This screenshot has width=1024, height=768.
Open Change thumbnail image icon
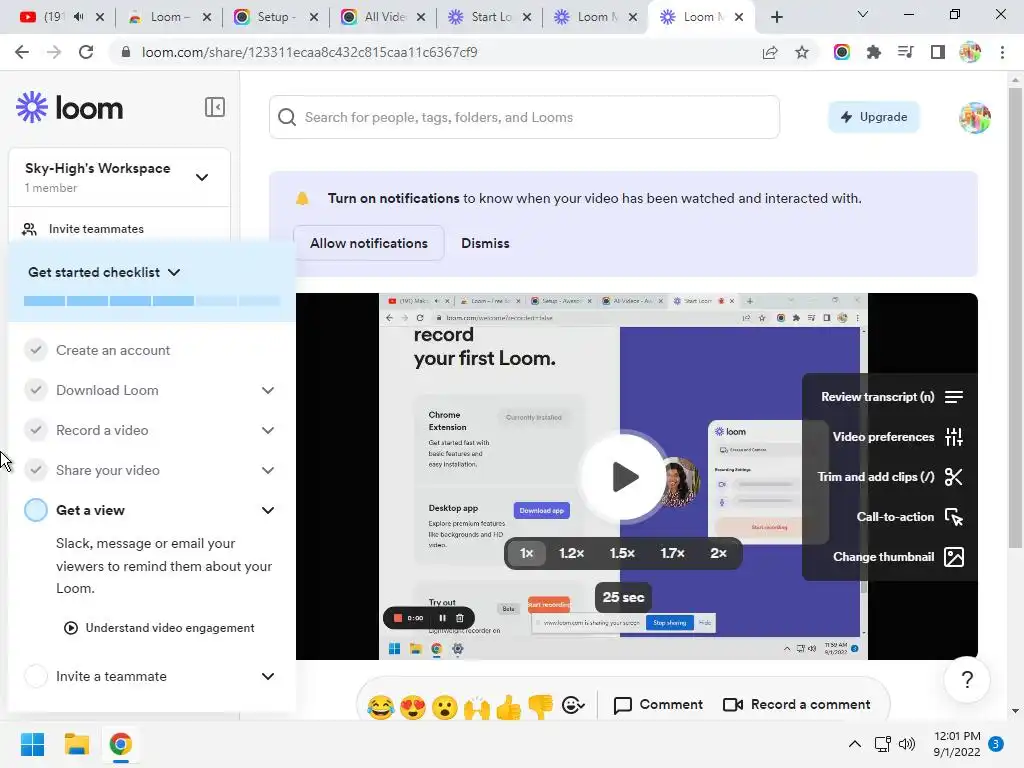point(953,557)
